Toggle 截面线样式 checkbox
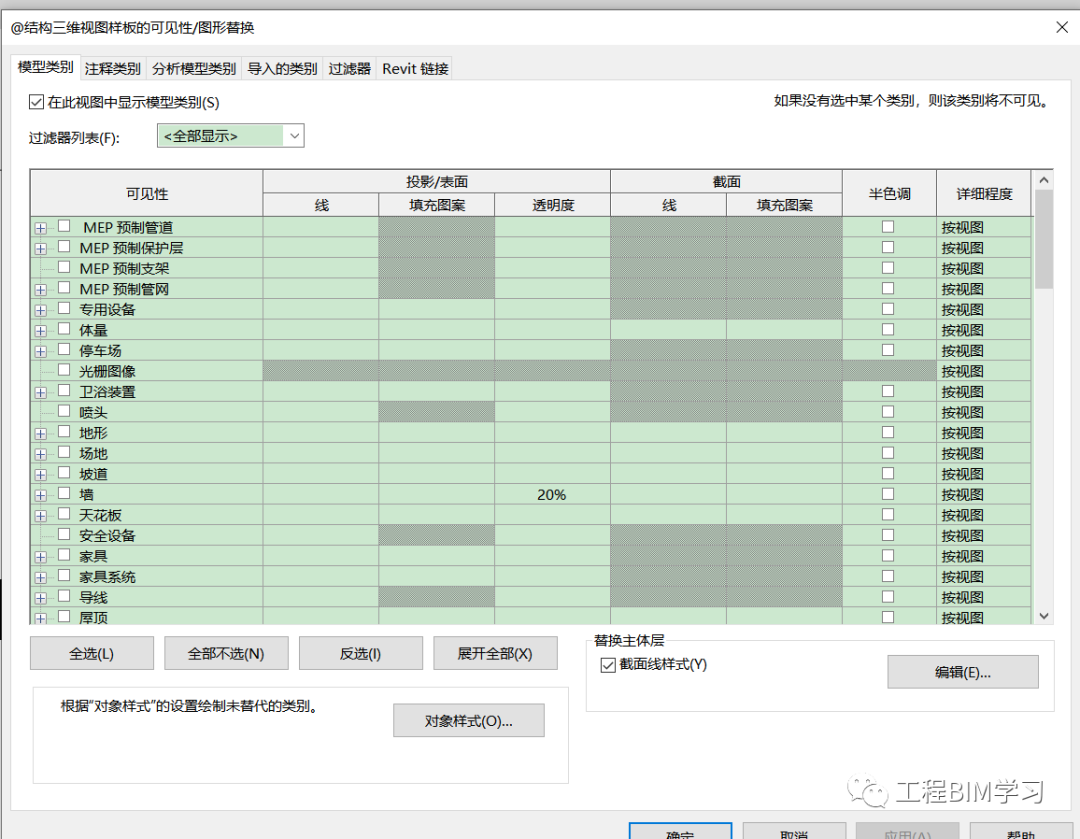This screenshot has height=839, width=1080. (x=608, y=665)
